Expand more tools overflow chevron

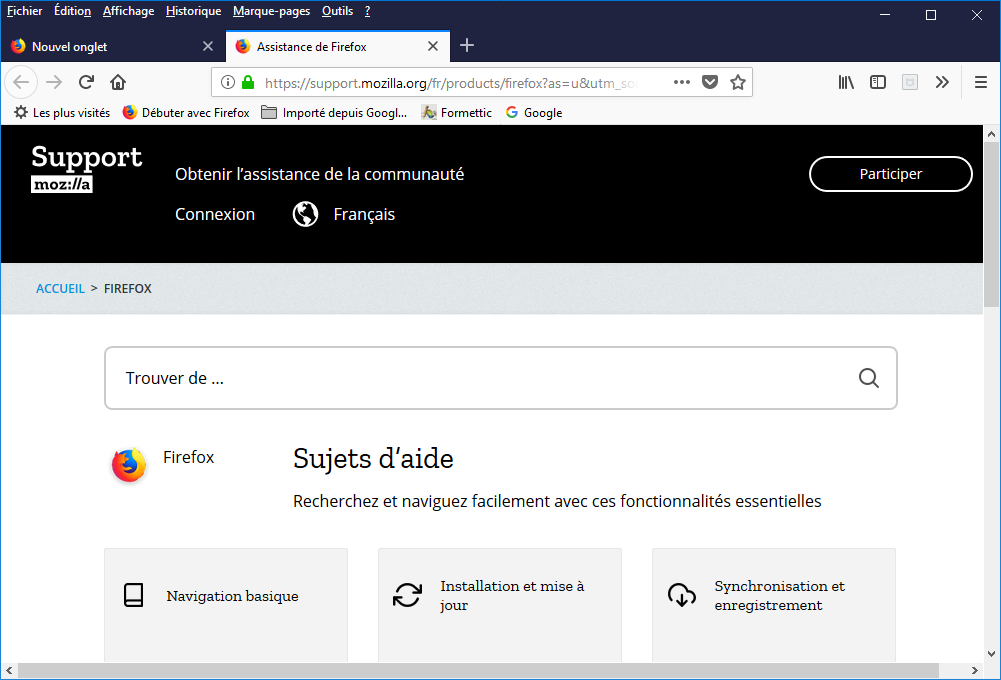tap(942, 82)
